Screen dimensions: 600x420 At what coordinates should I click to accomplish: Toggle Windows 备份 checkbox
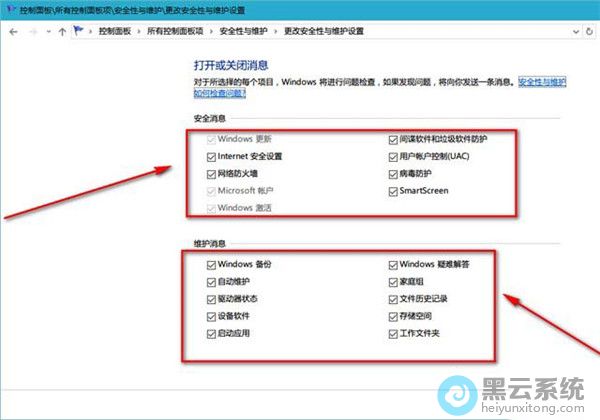(x=211, y=265)
